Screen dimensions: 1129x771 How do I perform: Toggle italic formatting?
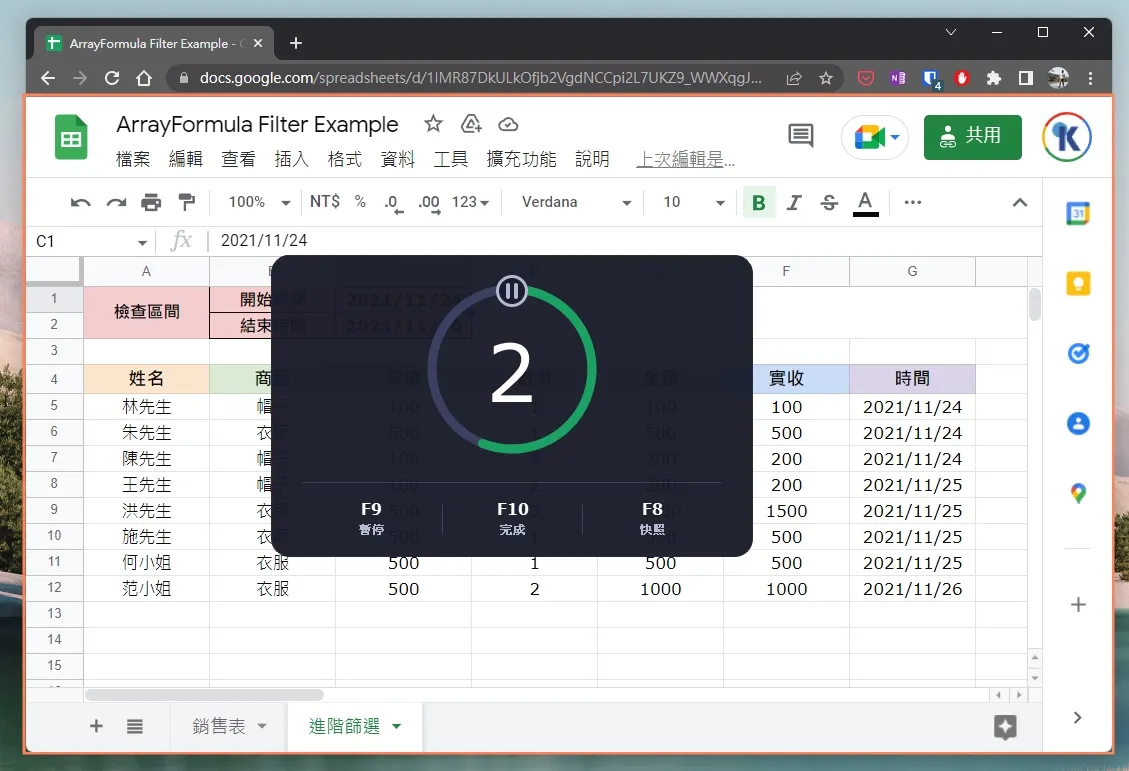(x=794, y=202)
